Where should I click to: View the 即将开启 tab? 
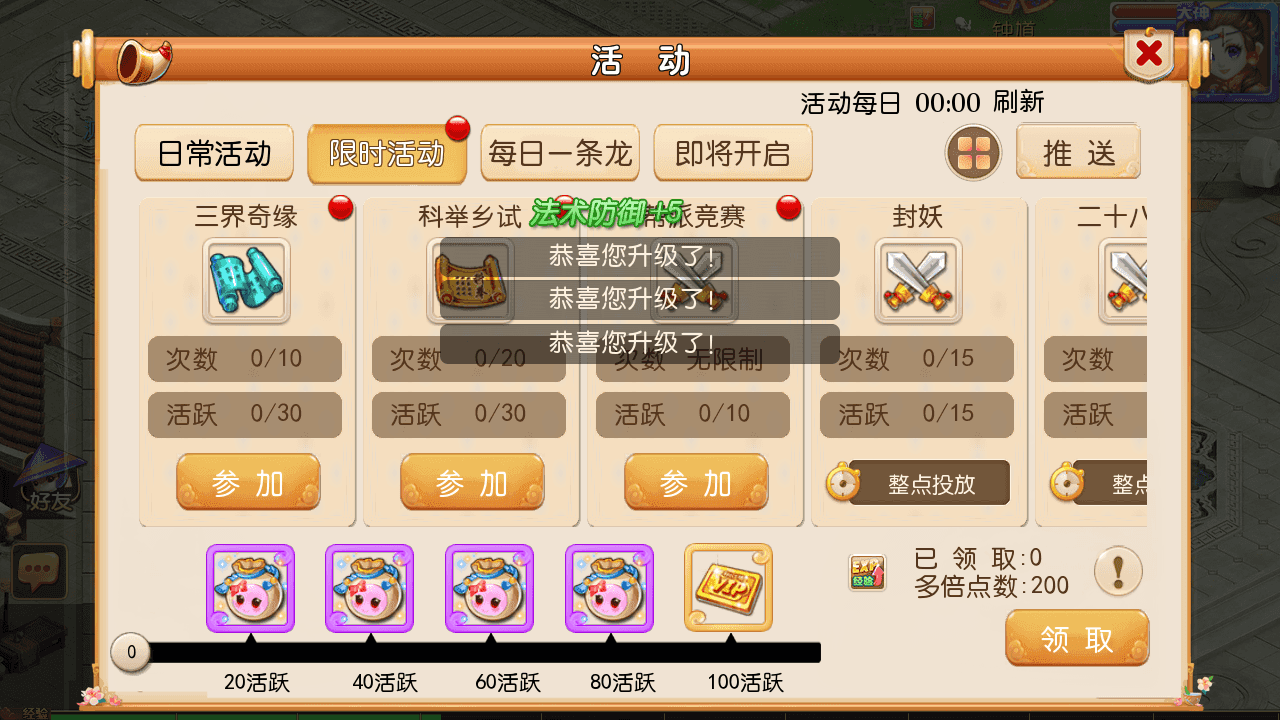coord(733,154)
